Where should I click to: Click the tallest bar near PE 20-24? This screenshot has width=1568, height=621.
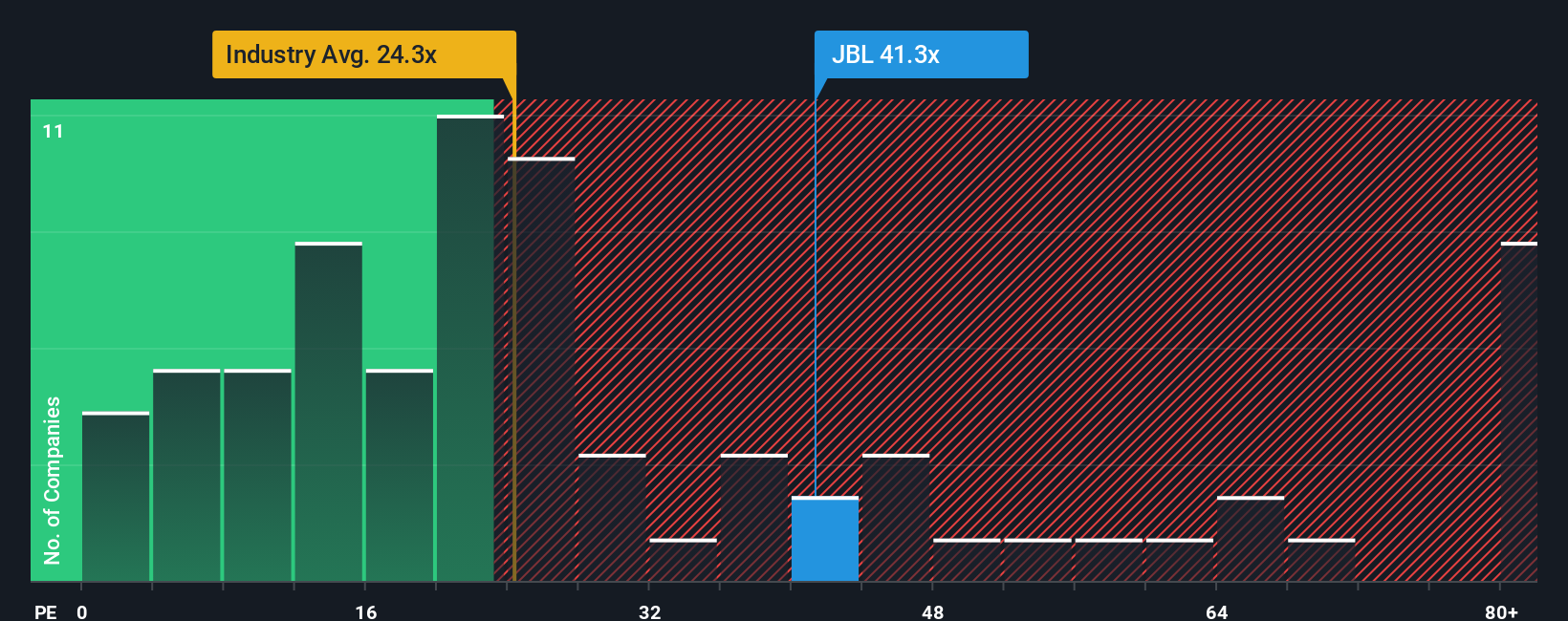click(470, 348)
